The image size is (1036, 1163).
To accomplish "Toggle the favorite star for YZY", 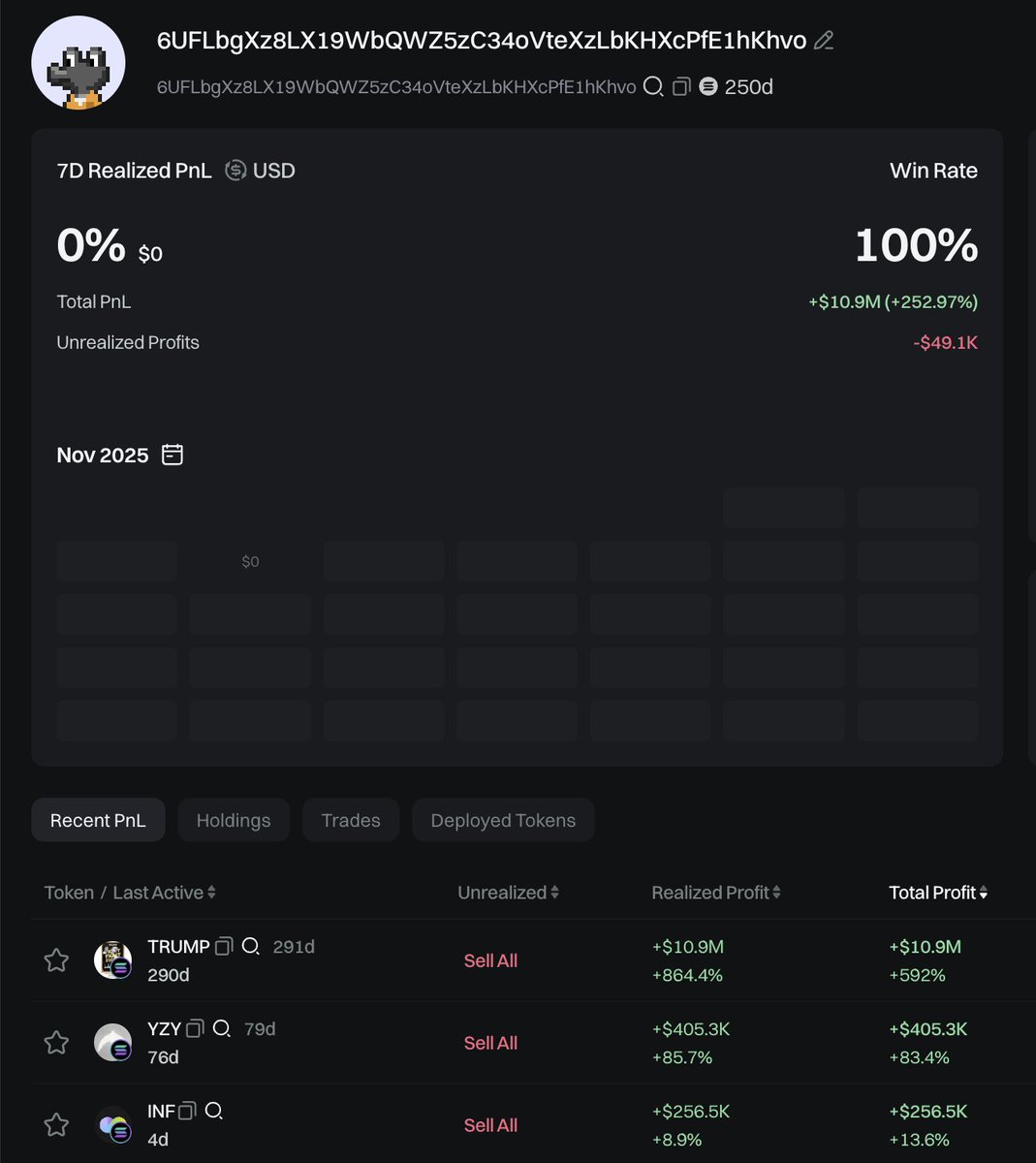I will [x=57, y=1043].
